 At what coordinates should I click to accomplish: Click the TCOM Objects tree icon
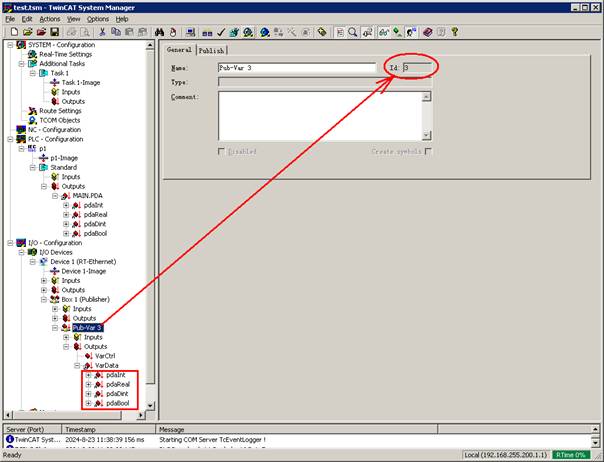pos(31,120)
